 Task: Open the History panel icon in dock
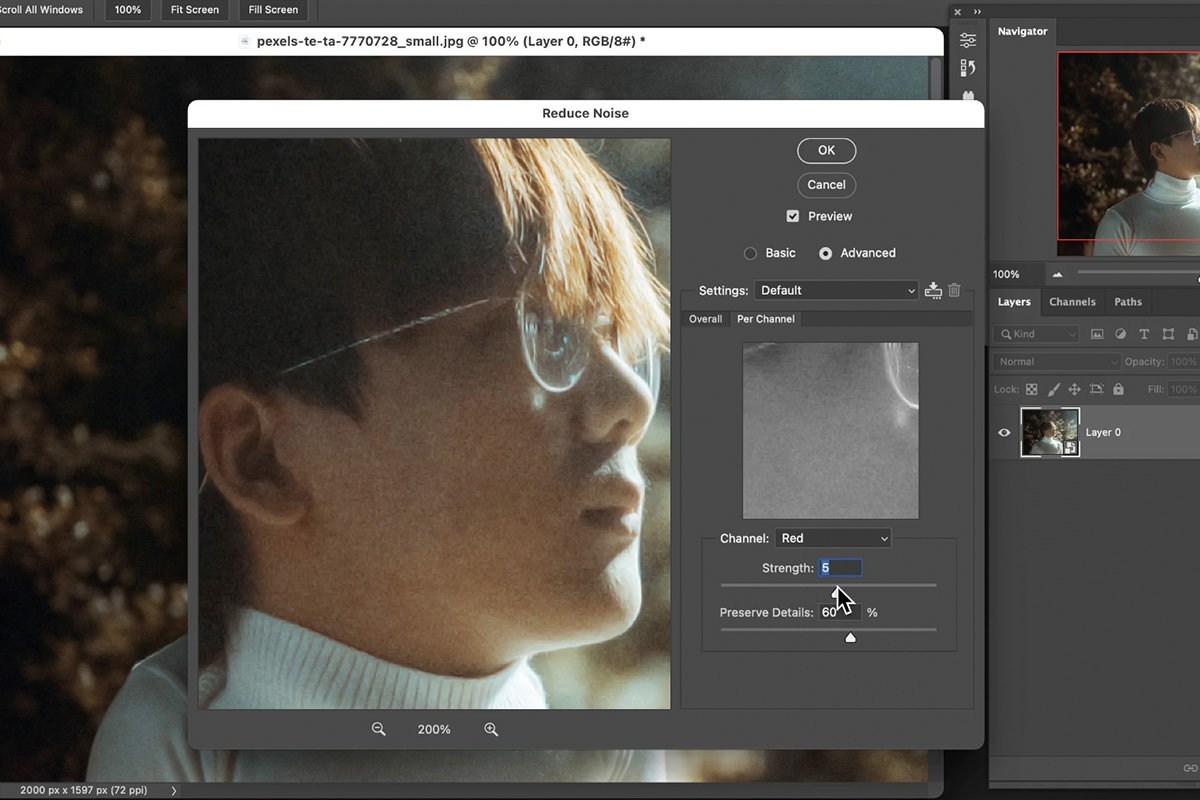pos(967,68)
